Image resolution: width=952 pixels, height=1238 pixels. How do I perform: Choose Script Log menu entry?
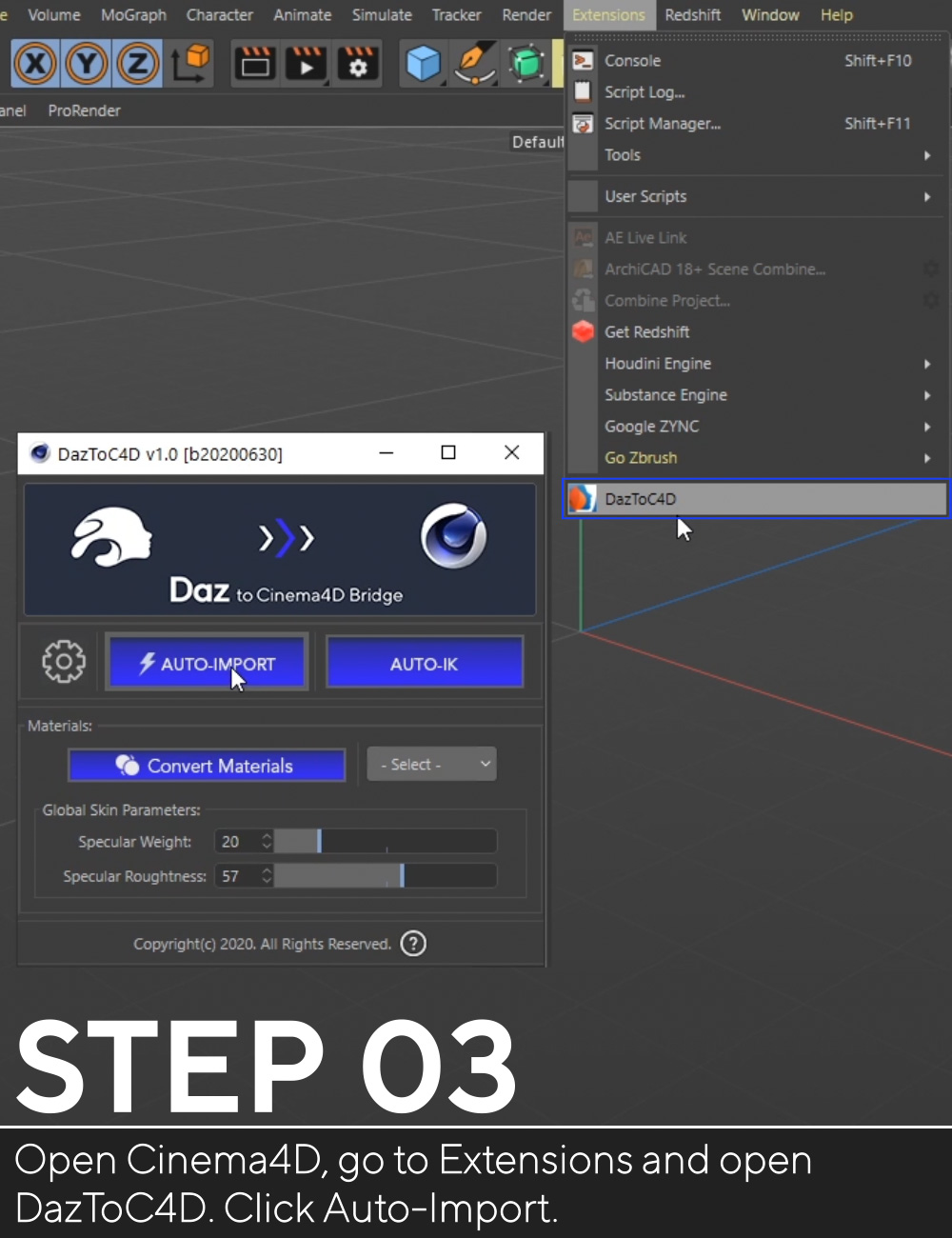coord(757,92)
